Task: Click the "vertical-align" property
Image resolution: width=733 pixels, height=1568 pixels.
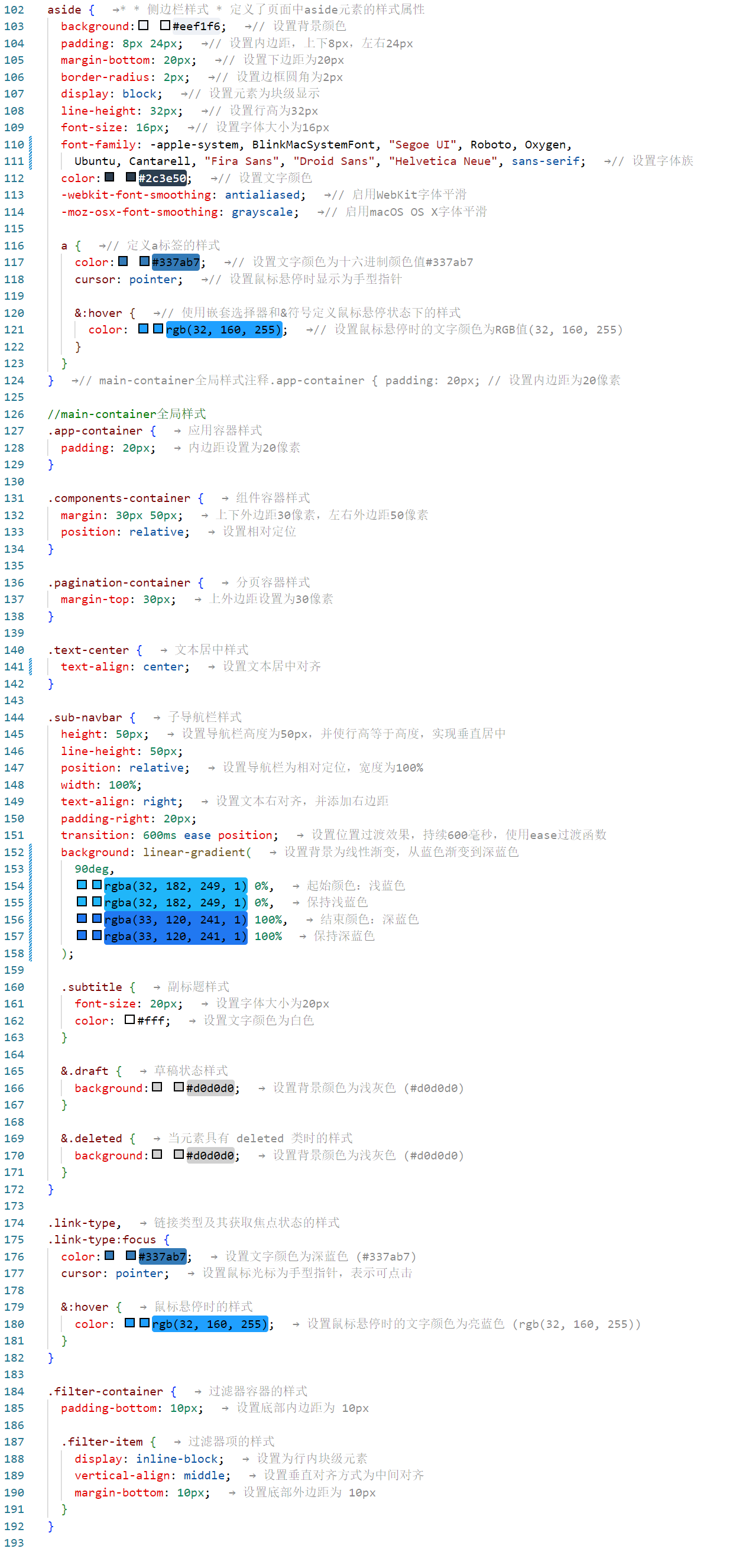Action: click(122, 1476)
